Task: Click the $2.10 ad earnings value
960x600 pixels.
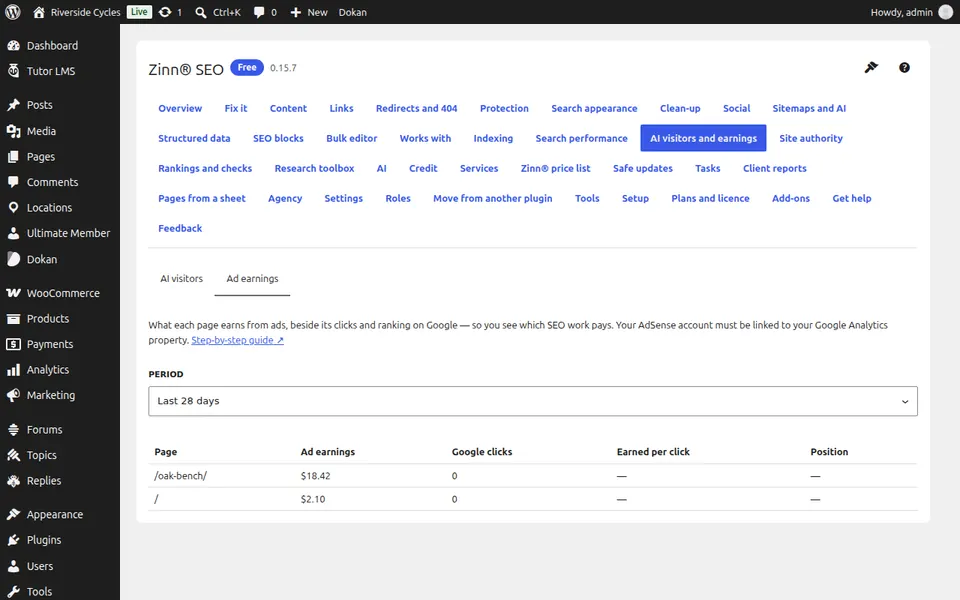Action: pyautogui.click(x=313, y=499)
